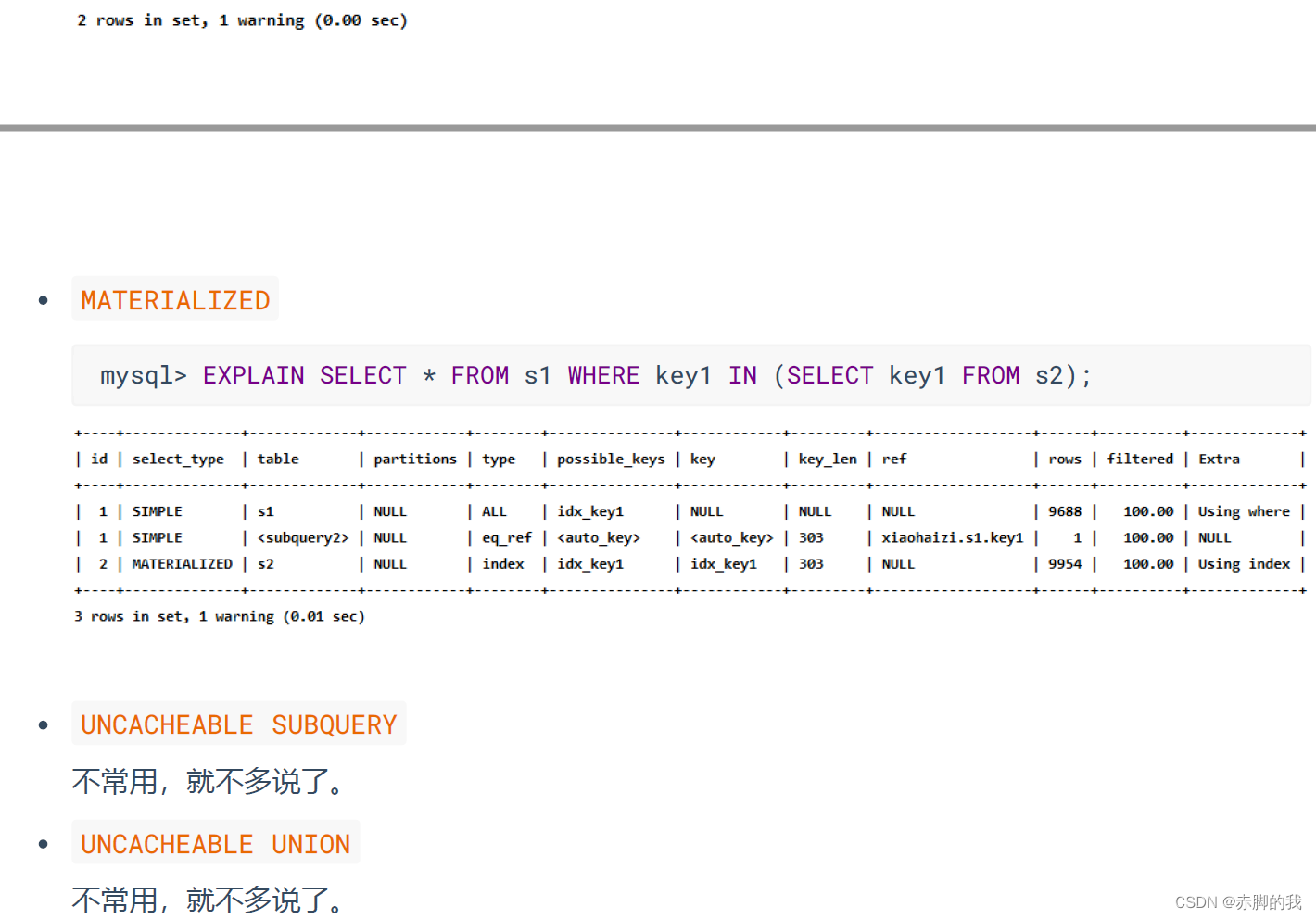Click the 9954 rows value
This screenshot has width=1316, height=919.
tap(1065, 563)
